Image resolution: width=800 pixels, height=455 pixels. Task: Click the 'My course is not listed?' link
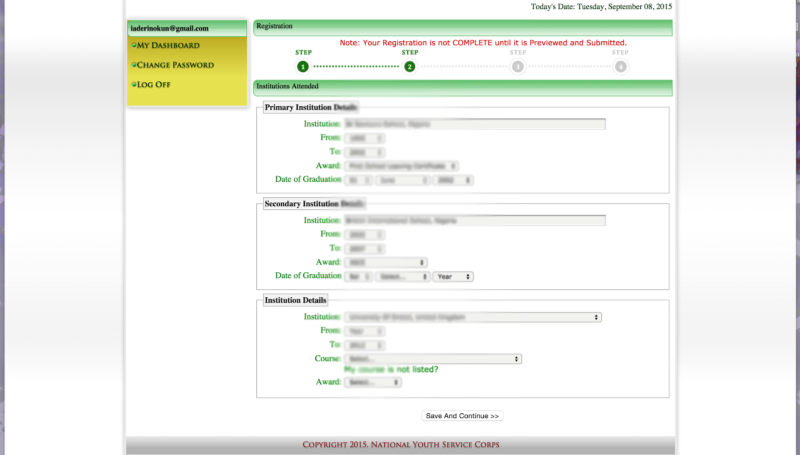[x=390, y=369]
